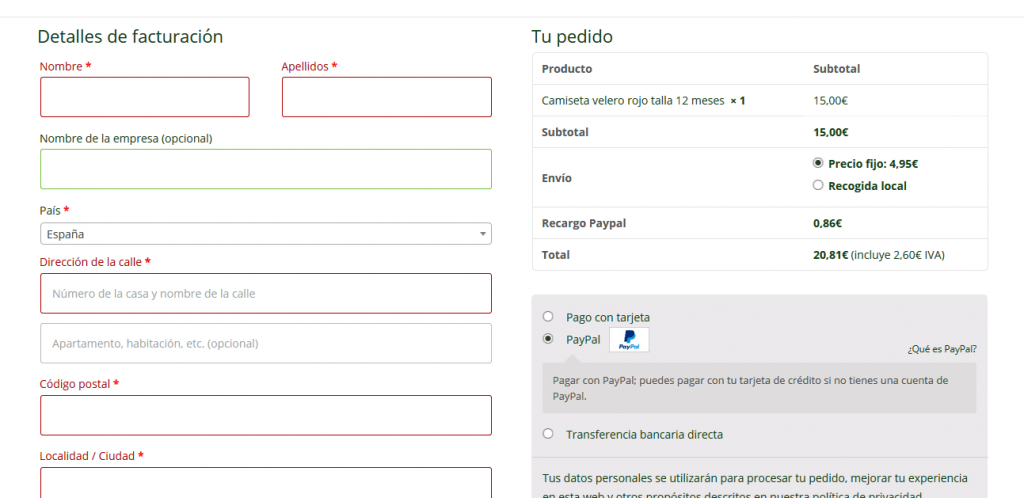Choose Pago con tarjeta payment method
The height and width of the screenshot is (498, 1024).
pos(548,317)
